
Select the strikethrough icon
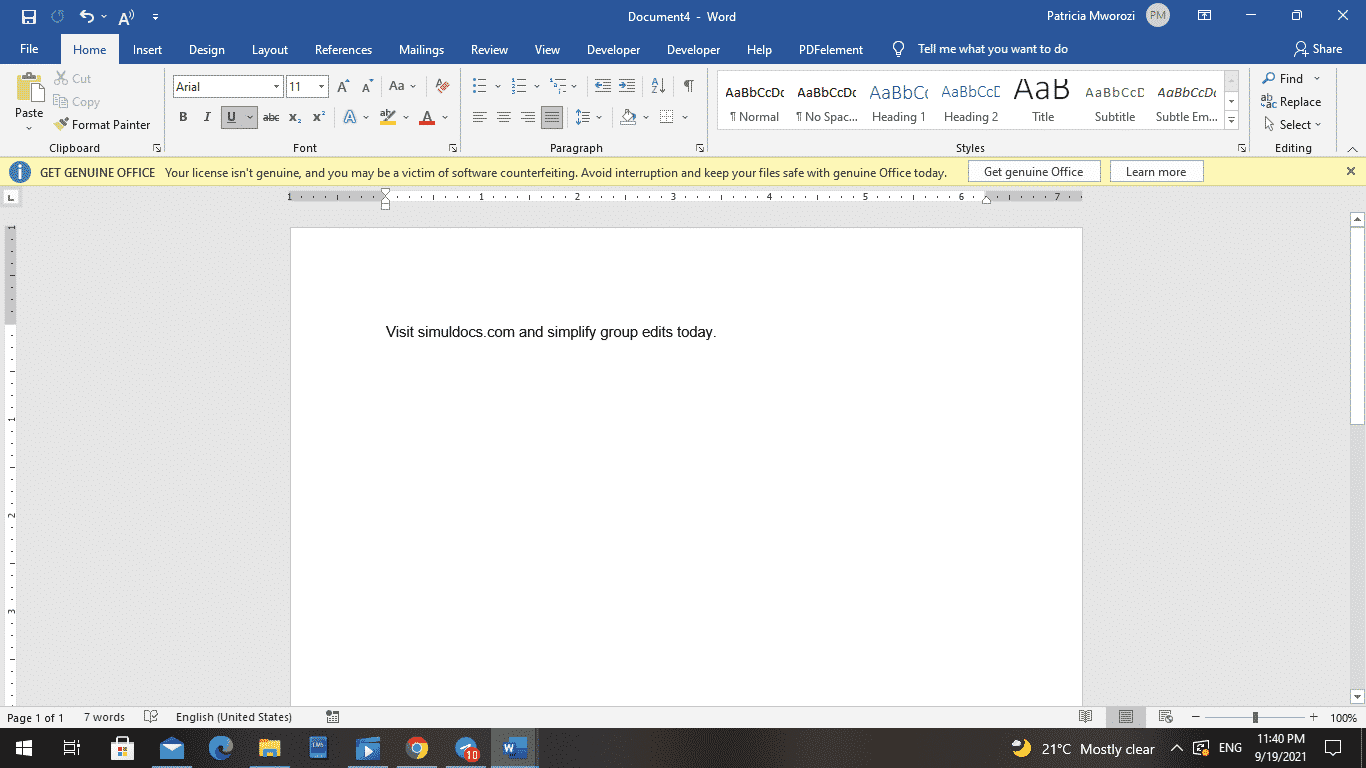pos(271,117)
